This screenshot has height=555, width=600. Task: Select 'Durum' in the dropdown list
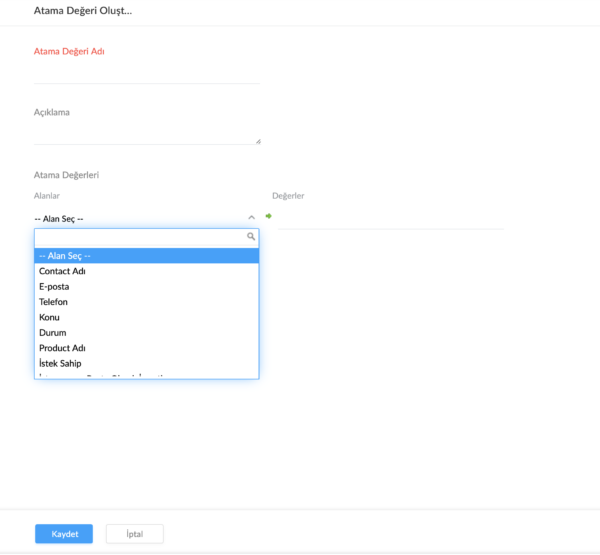146,332
